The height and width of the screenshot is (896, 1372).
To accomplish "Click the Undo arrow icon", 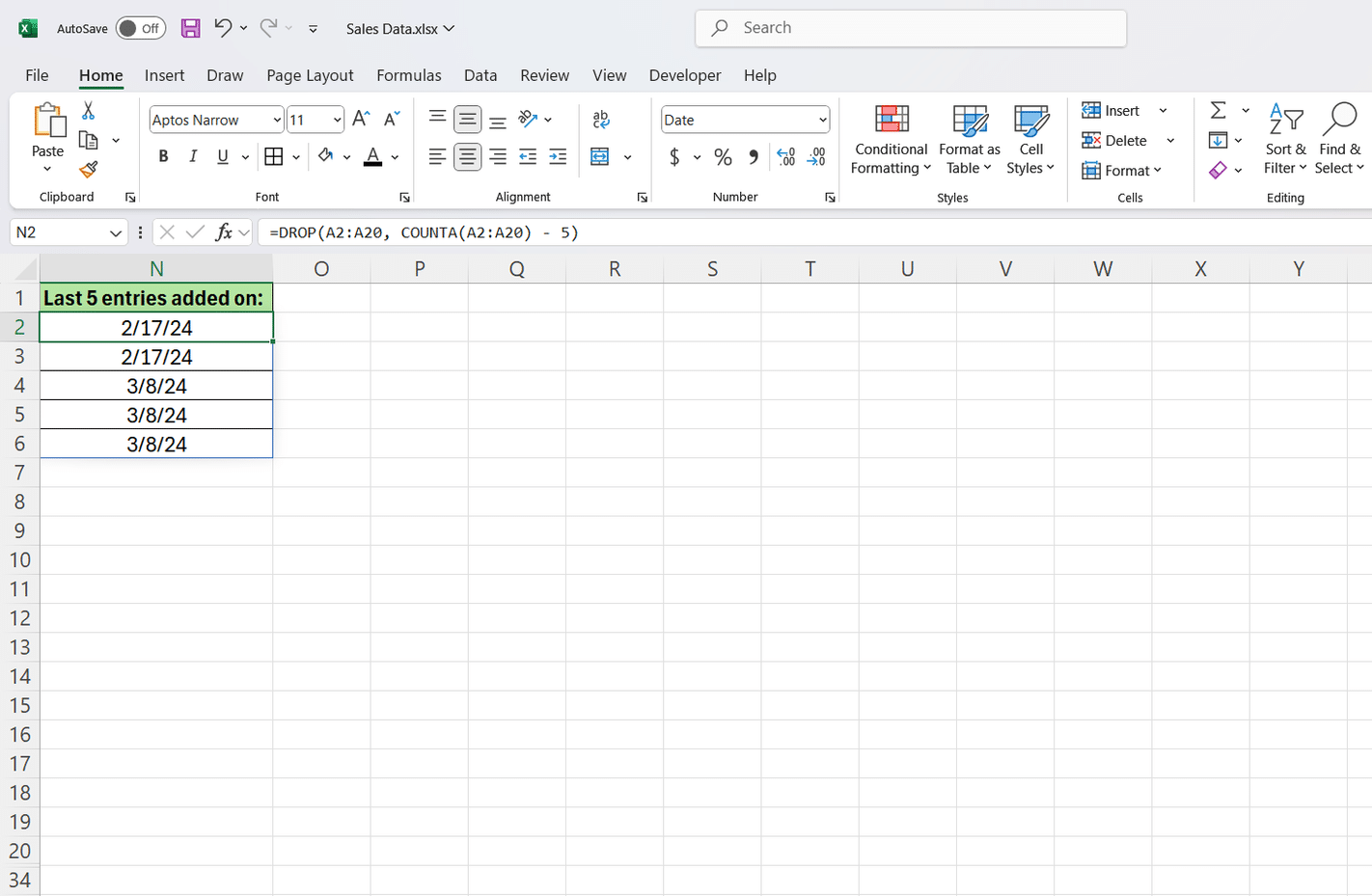I will 223,28.
